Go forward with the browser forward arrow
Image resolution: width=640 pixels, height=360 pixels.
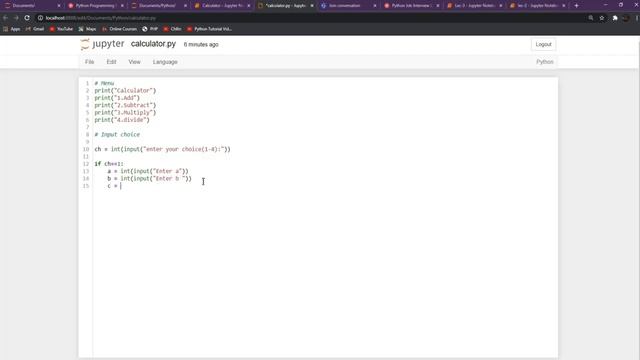pyautogui.click(x=16, y=18)
